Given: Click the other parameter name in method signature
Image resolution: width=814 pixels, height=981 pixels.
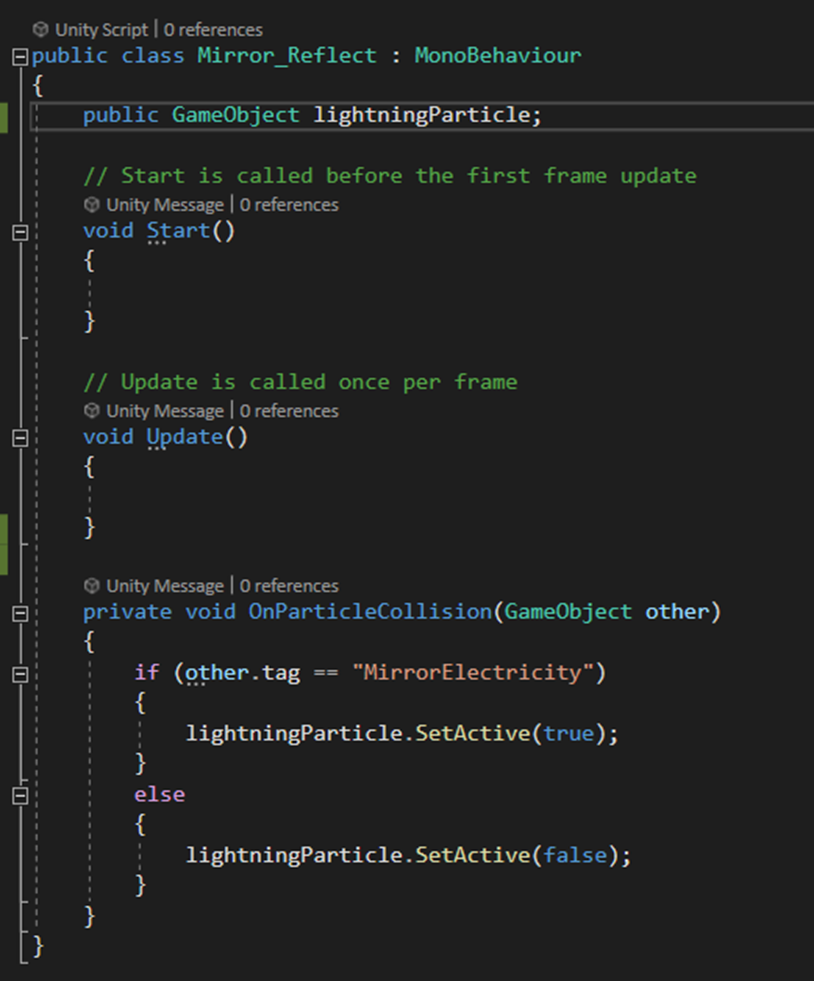Looking at the screenshot, I should [677, 611].
